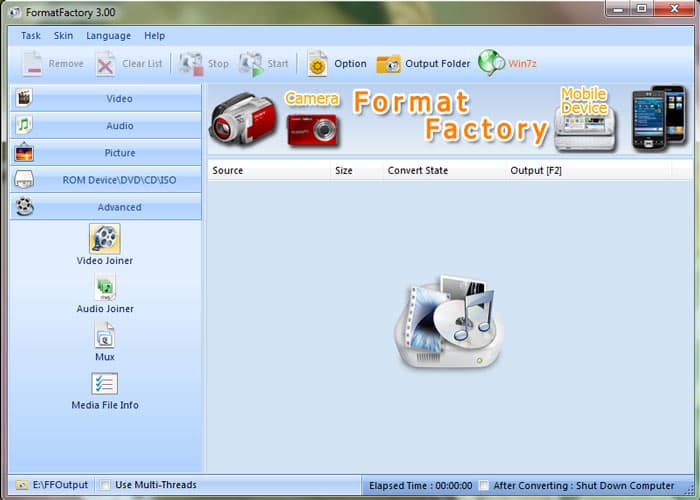Open the Language menu

(108, 36)
